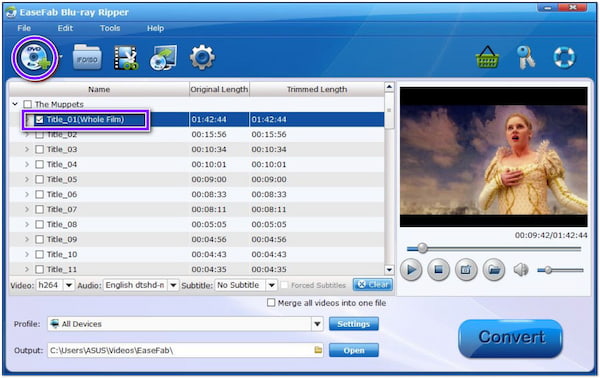Click the folder icon in Output path field
600x378 pixels.
[318, 350]
